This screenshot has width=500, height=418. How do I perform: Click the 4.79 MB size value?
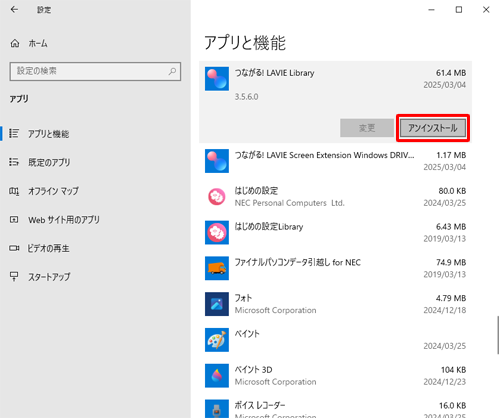pos(451,298)
